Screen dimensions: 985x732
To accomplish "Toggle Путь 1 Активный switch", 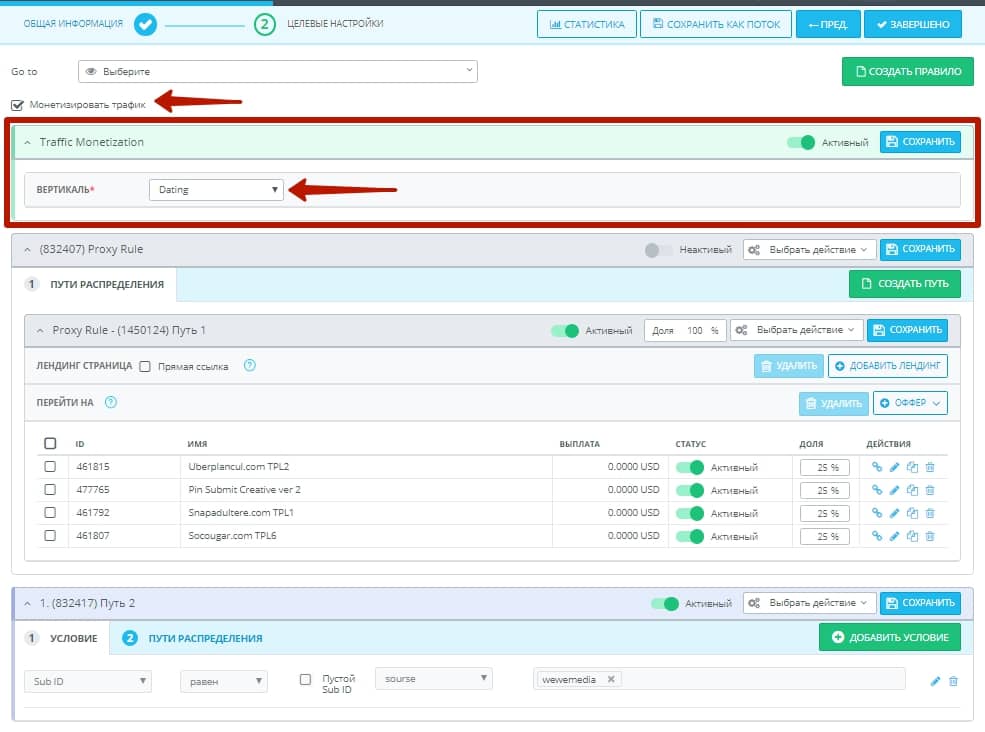I will 565,330.
